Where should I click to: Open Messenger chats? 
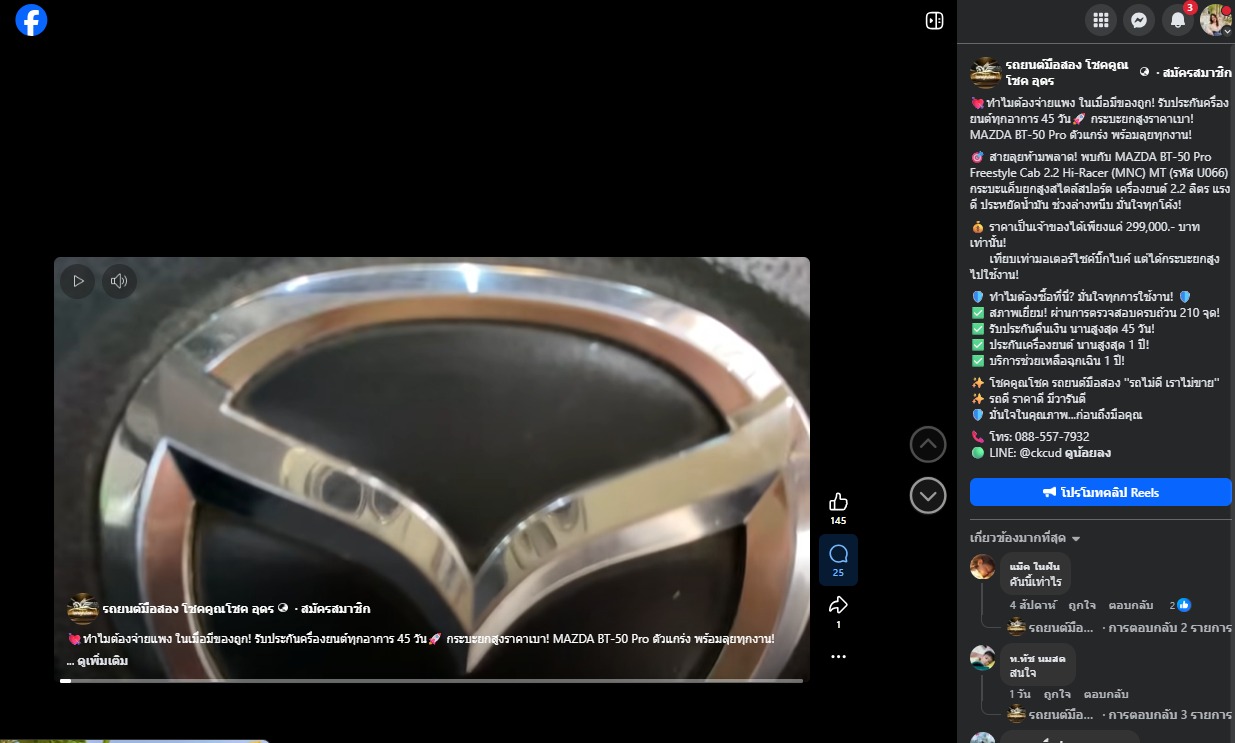pyautogui.click(x=1139, y=20)
